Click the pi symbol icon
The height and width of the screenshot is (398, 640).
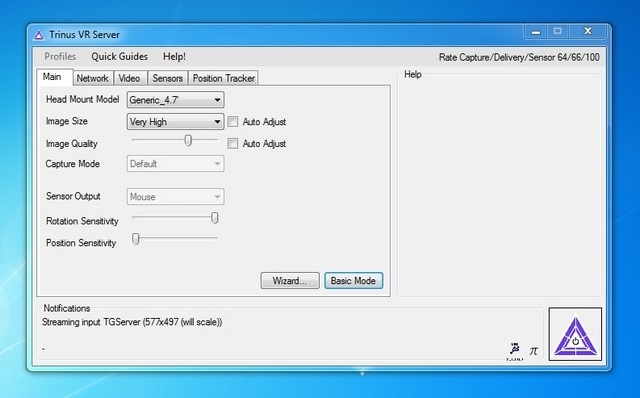tap(533, 350)
